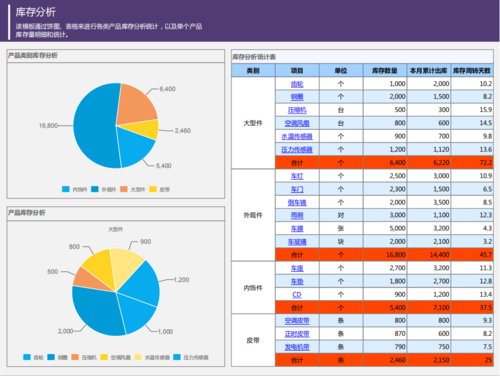This screenshot has width=500, height=376.
Task: Open the 车膜 item link
Action: (297, 229)
